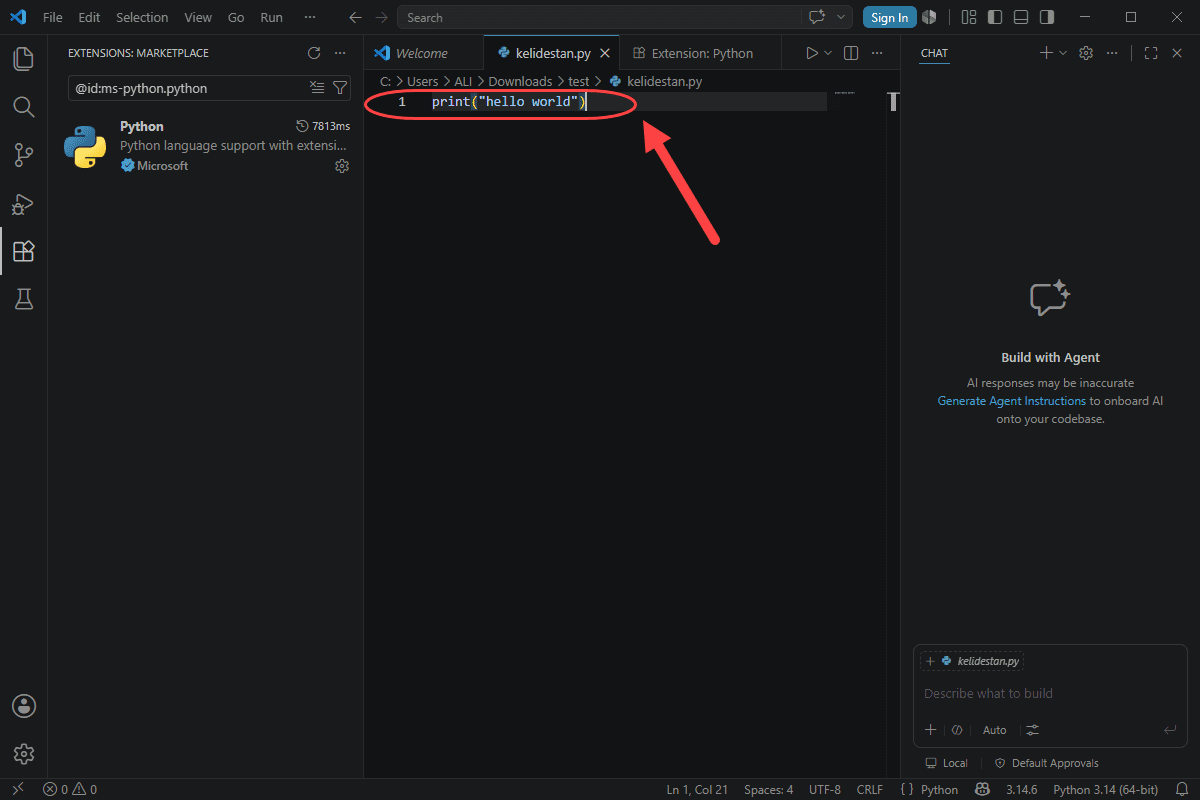The height and width of the screenshot is (800, 1200).
Task: Open Copilot status icon in status bar
Action: coord(983,789)
